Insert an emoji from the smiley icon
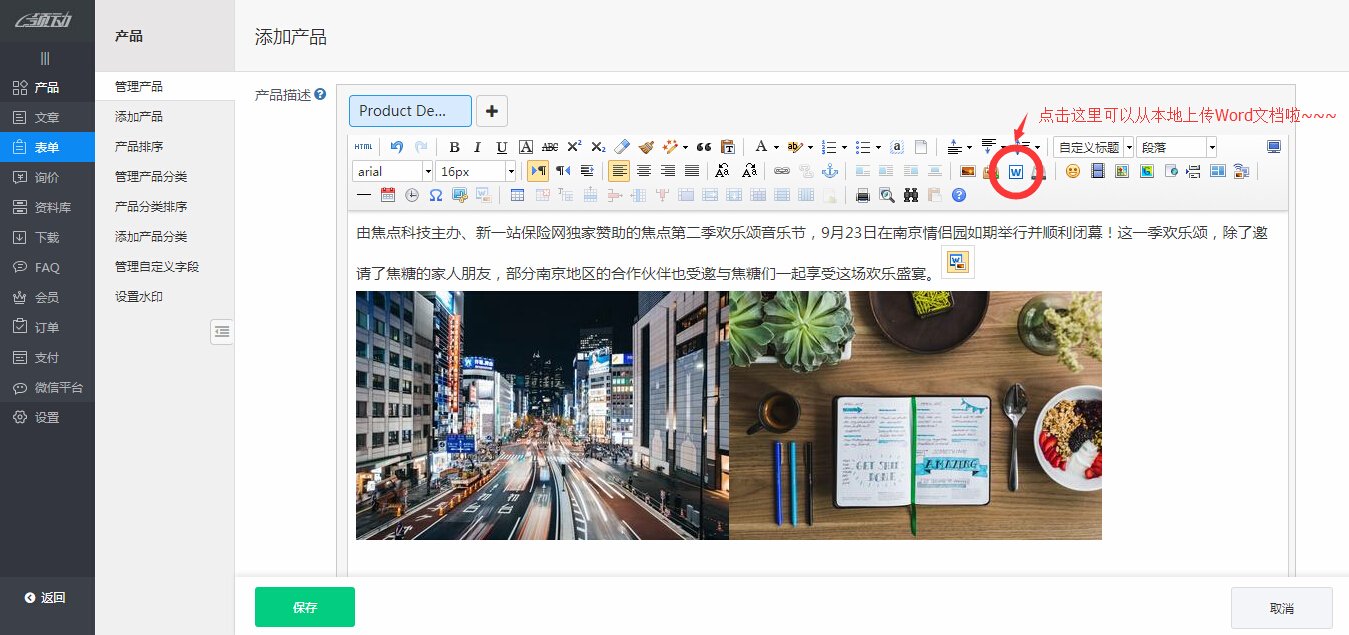 [1072, 171]
